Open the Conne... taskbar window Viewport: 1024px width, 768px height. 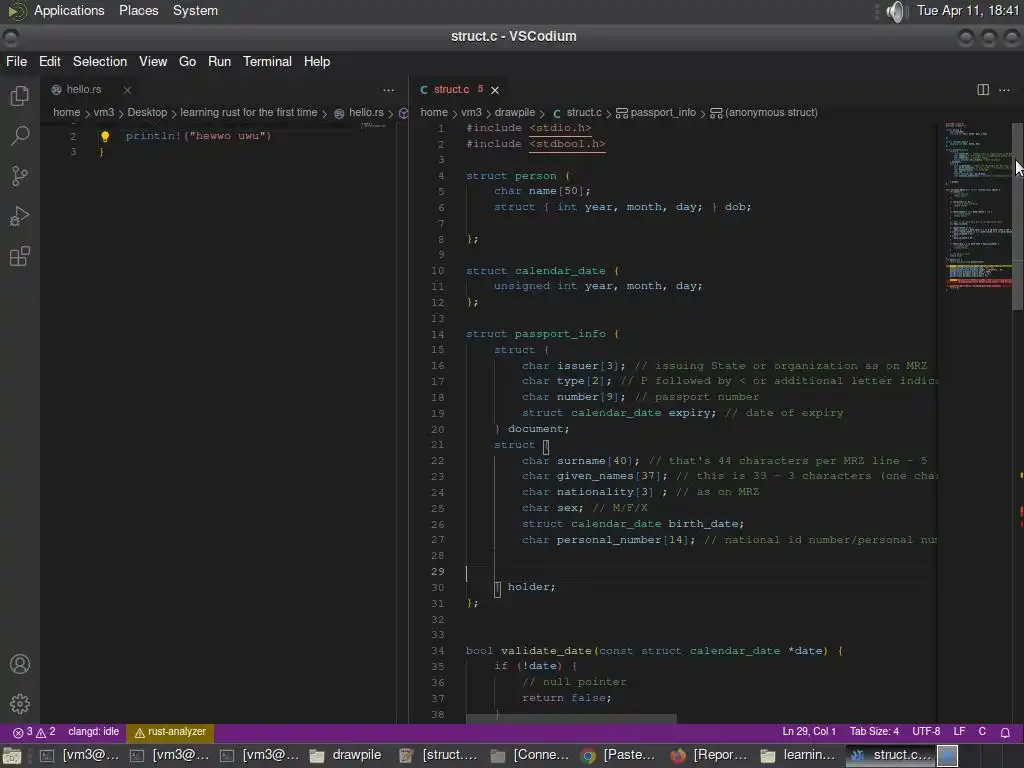[x=529, y=755]
